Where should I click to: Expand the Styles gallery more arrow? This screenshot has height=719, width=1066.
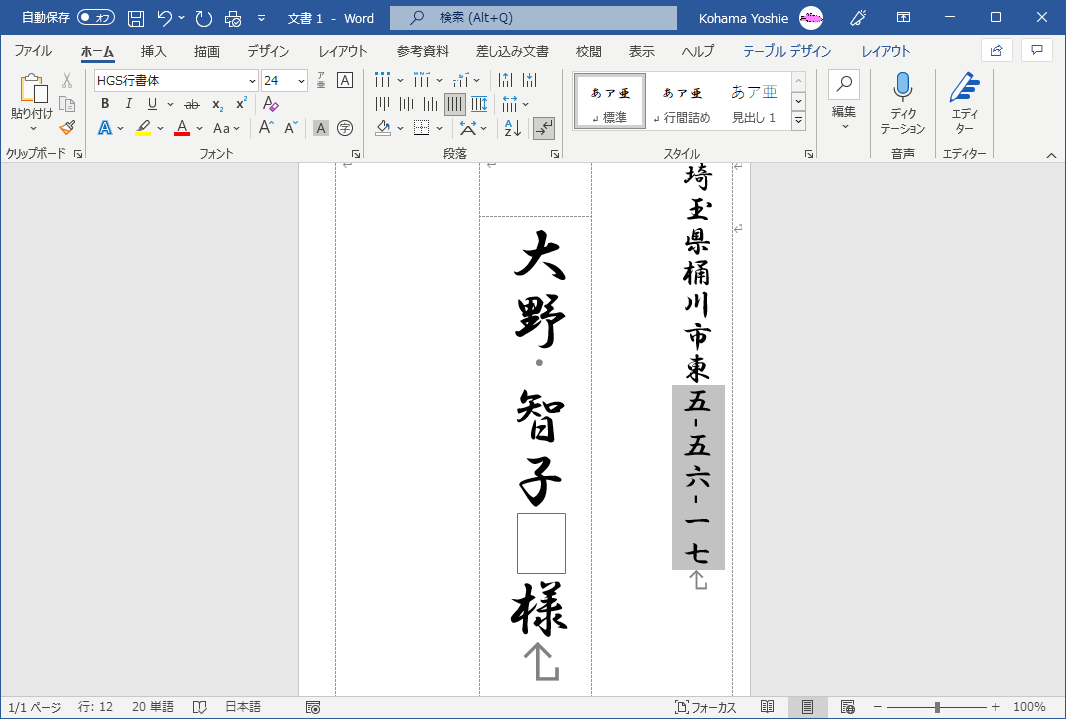tap(799, 120)
